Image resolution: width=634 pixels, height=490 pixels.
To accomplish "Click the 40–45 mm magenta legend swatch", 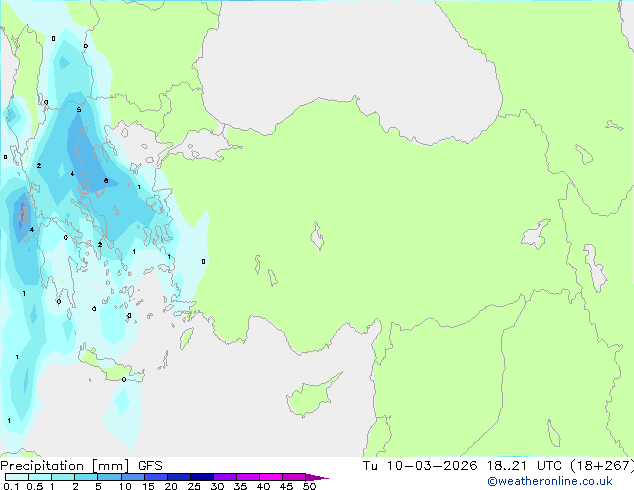I will point(271,477).
